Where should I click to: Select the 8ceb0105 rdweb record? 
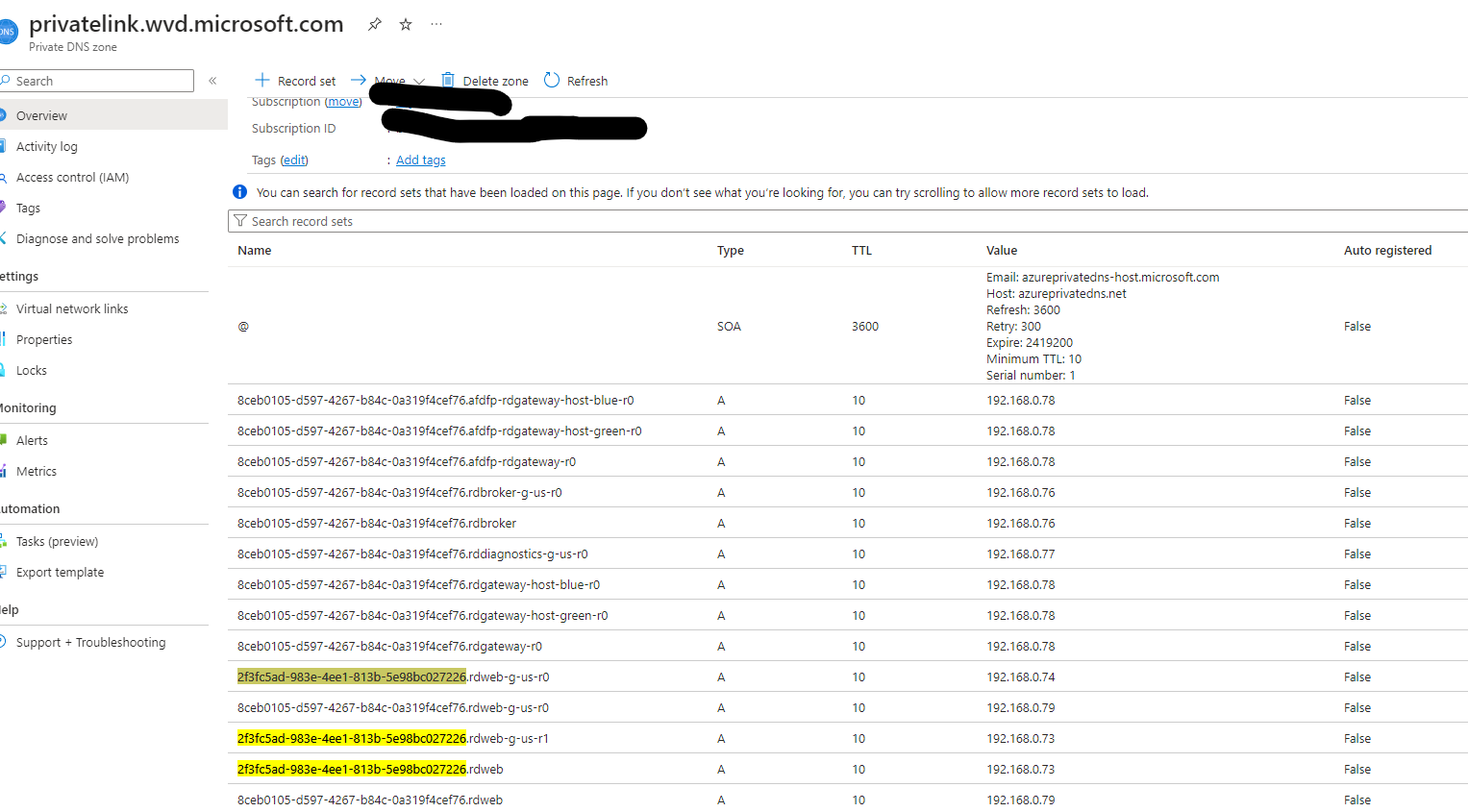click(848, 799)
